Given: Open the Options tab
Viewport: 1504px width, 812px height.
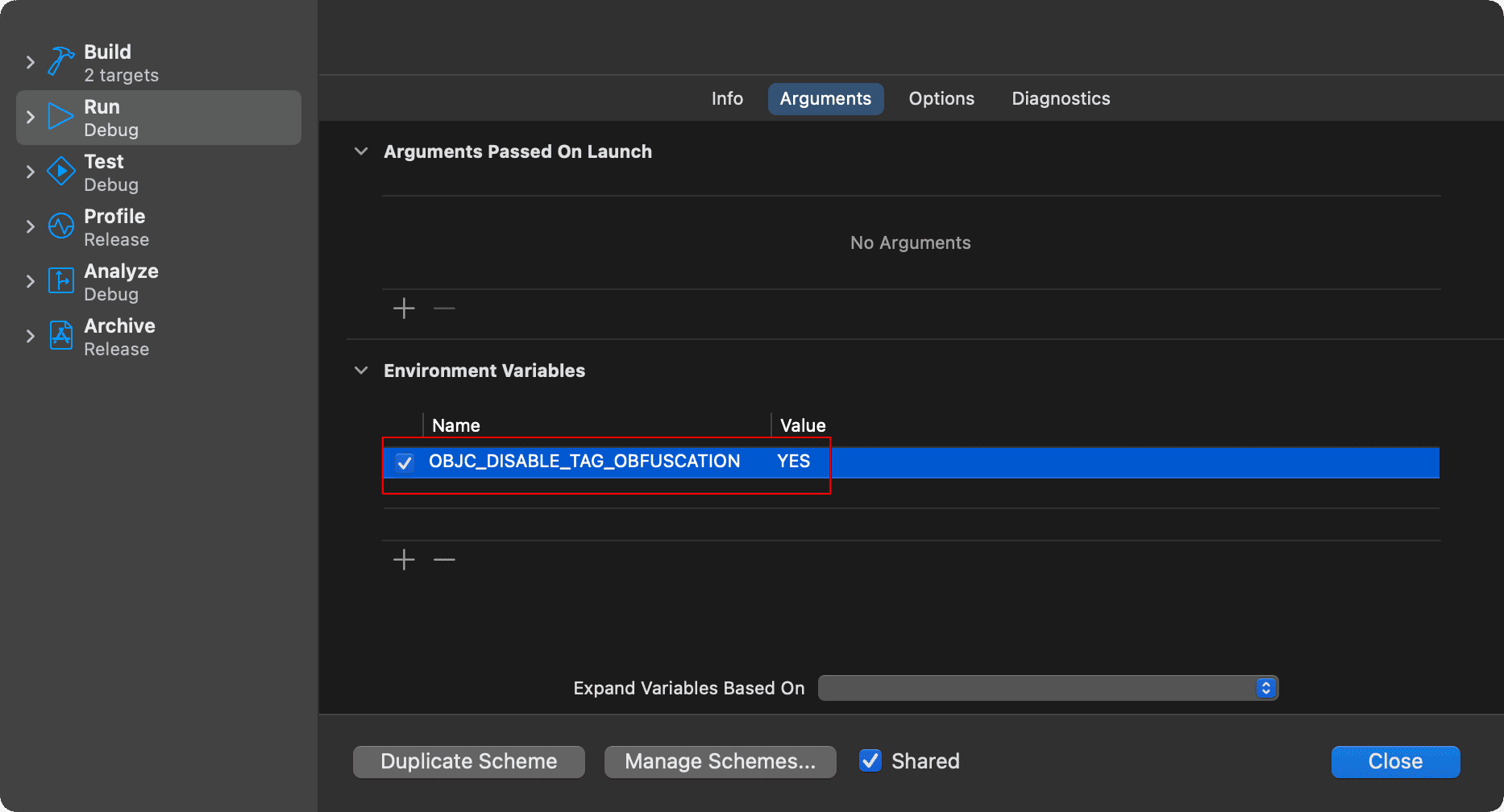Looking at the screenshot, I should [x=941, y=98].
